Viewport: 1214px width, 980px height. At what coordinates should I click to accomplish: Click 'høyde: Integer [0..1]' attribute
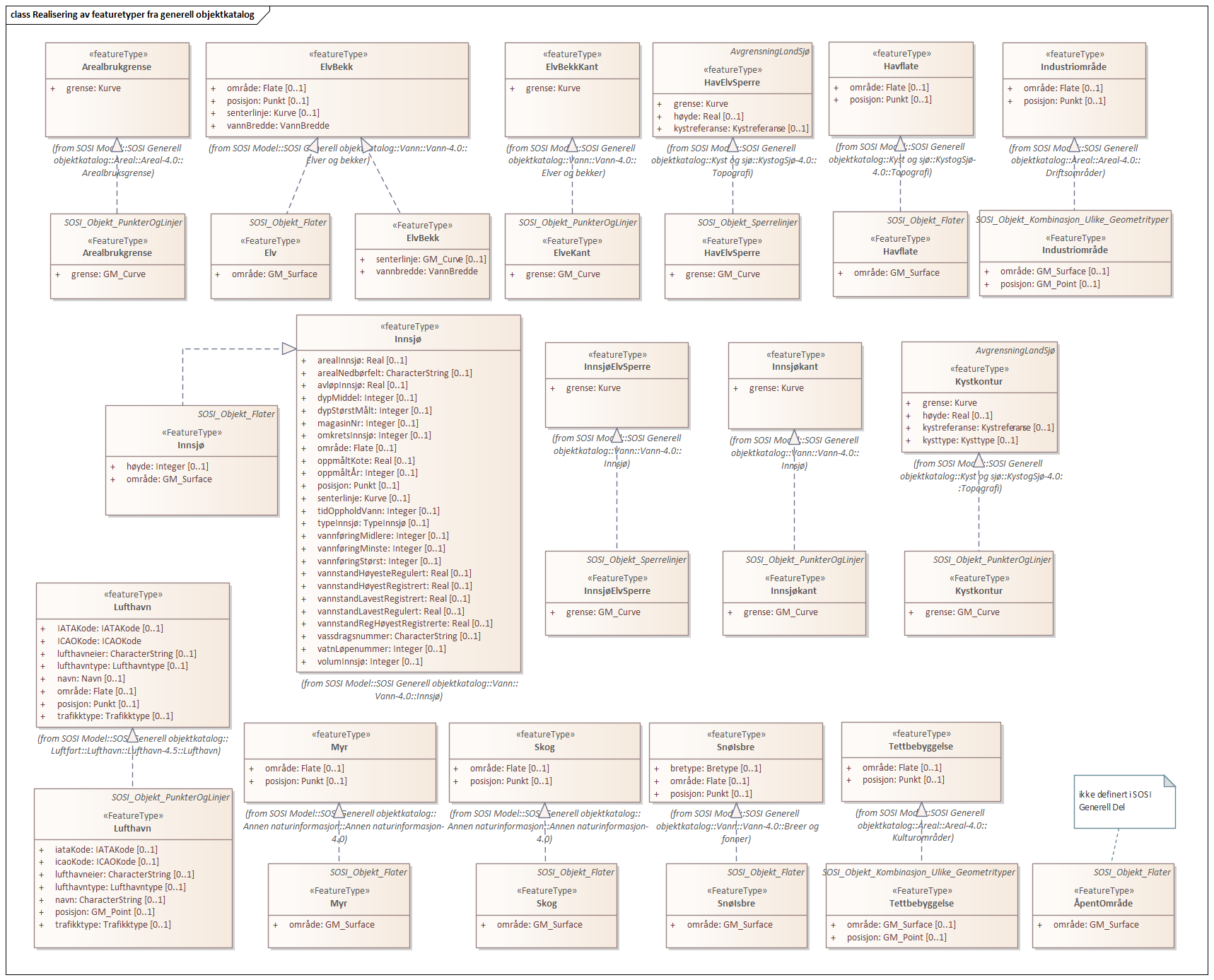coord(167,466)
